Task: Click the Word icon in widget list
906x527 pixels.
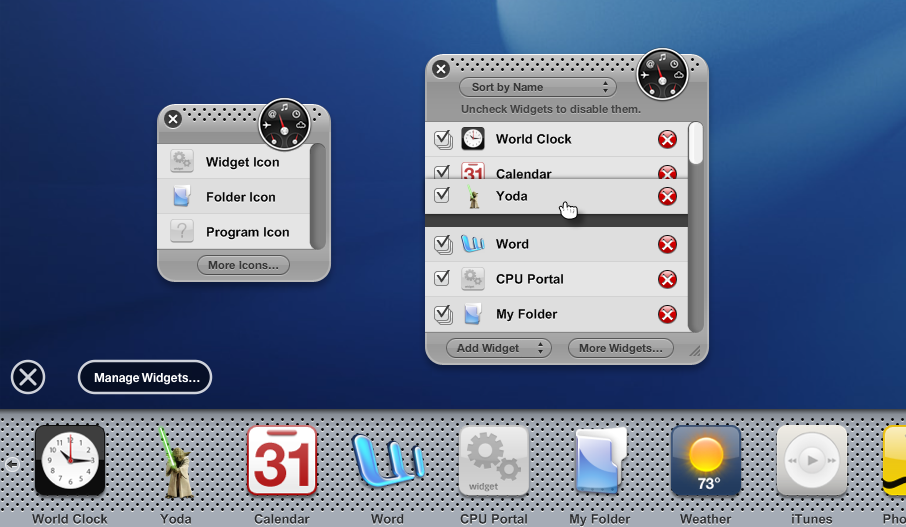Action: (x=473, y=244)
